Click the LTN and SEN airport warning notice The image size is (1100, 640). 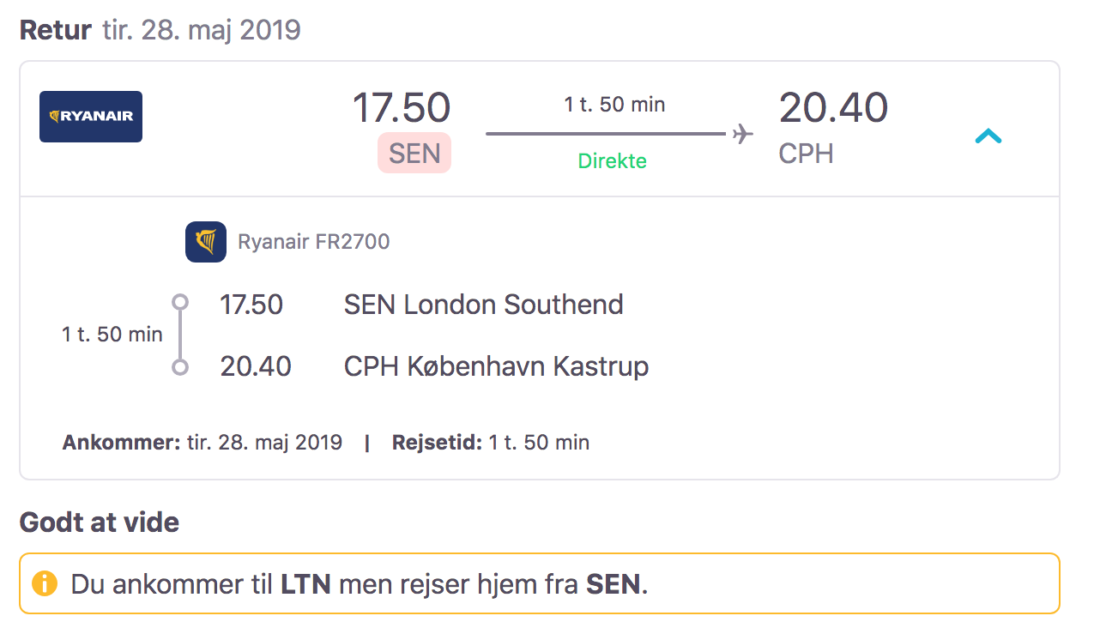[x=539, y=584]
